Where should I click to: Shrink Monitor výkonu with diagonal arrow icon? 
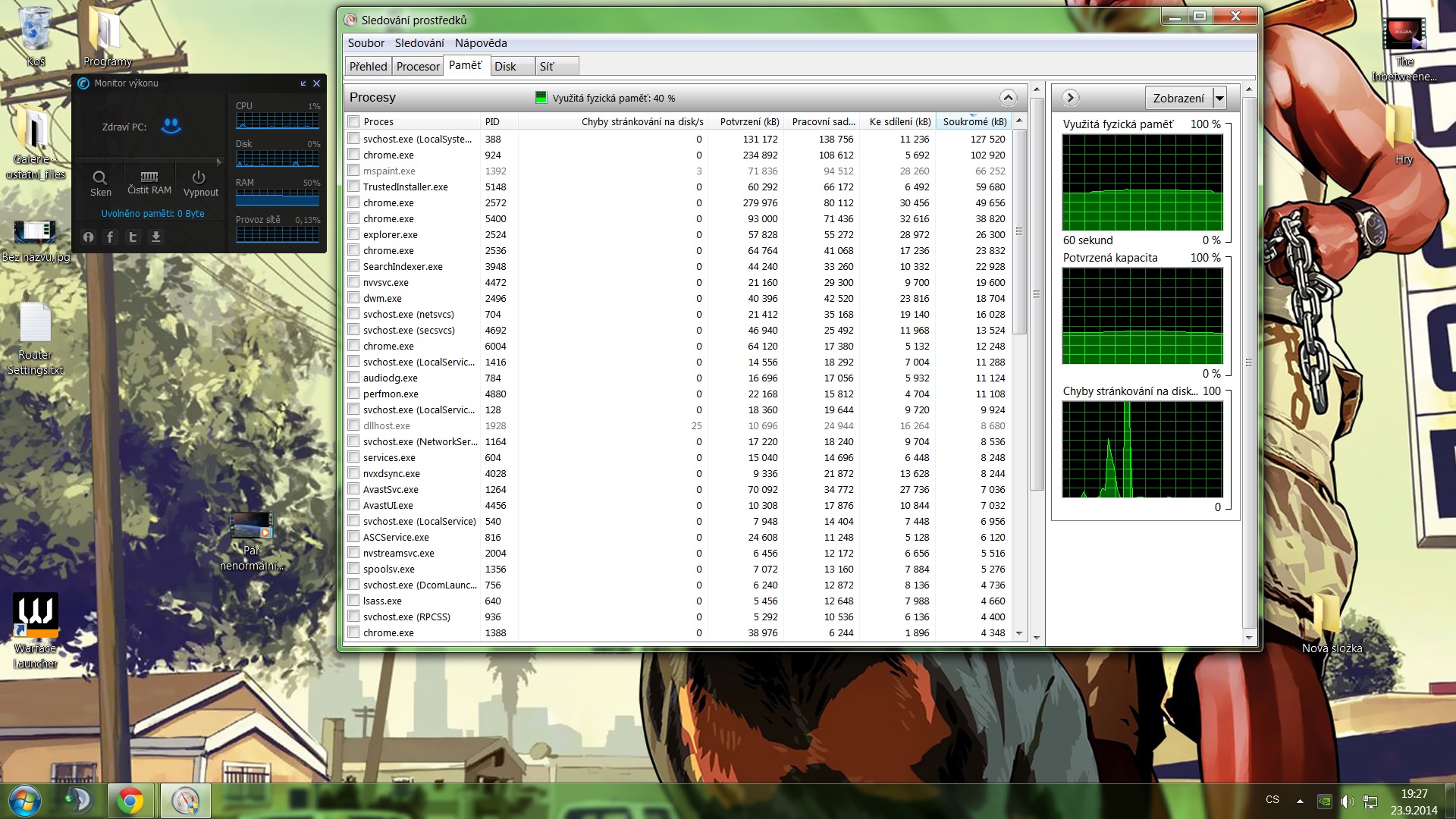click(303, 83)
